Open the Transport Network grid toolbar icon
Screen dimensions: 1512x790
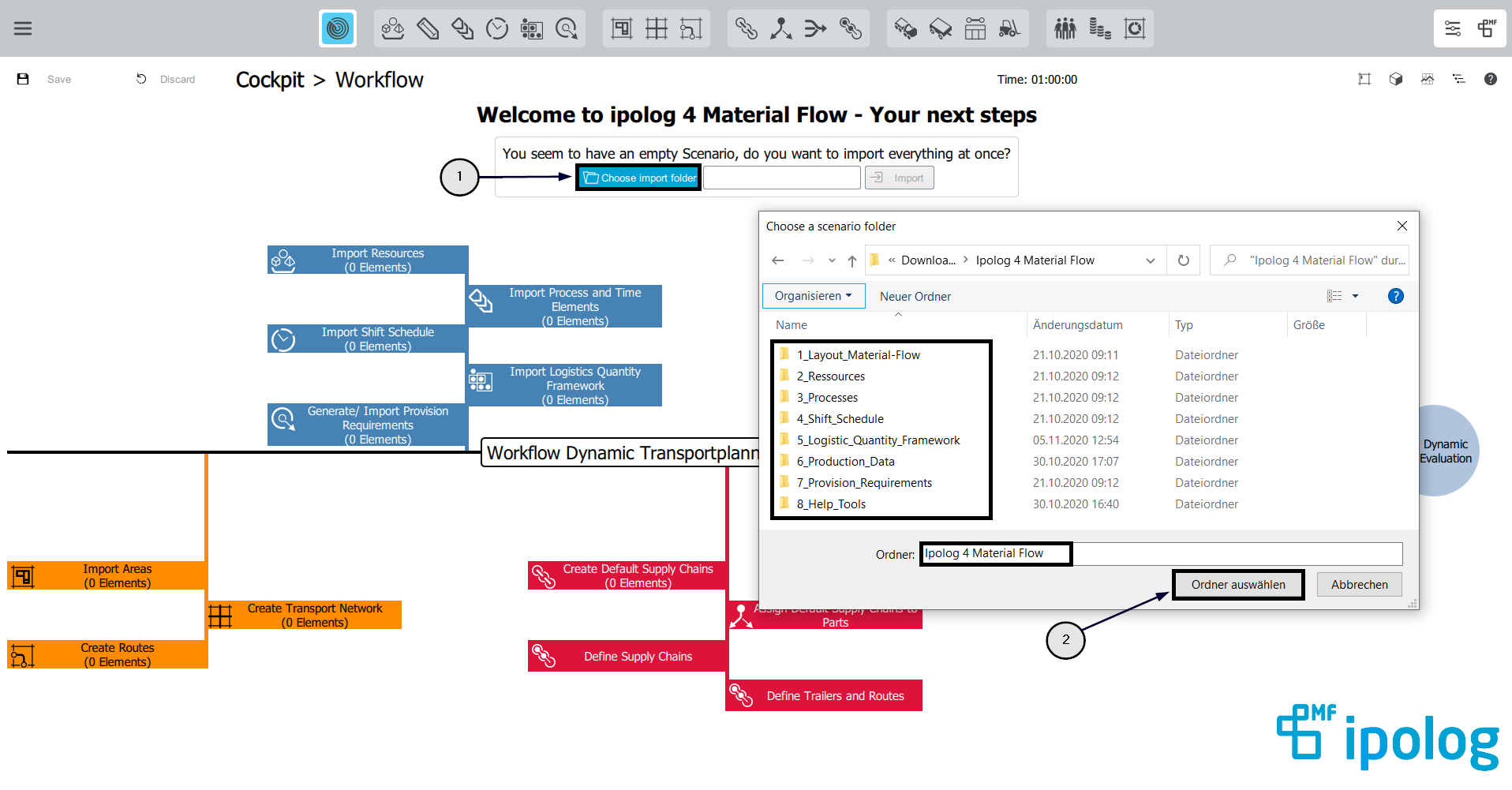[x=657, y=29]
